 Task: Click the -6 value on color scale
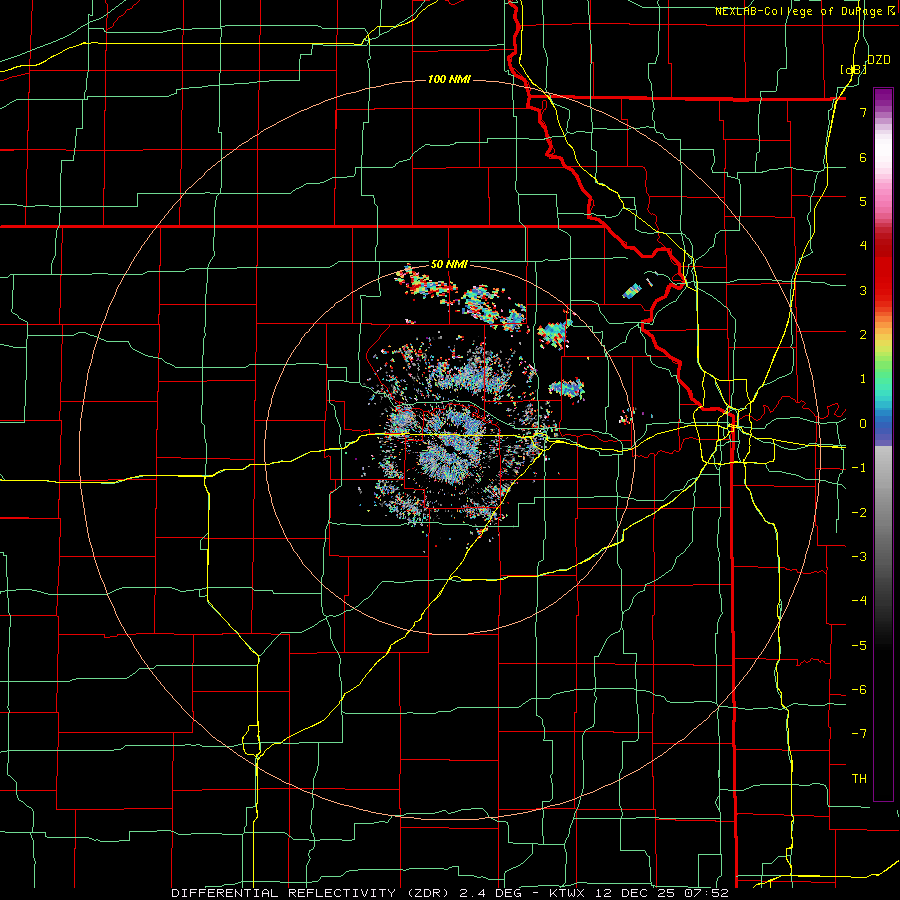(859, 690)
